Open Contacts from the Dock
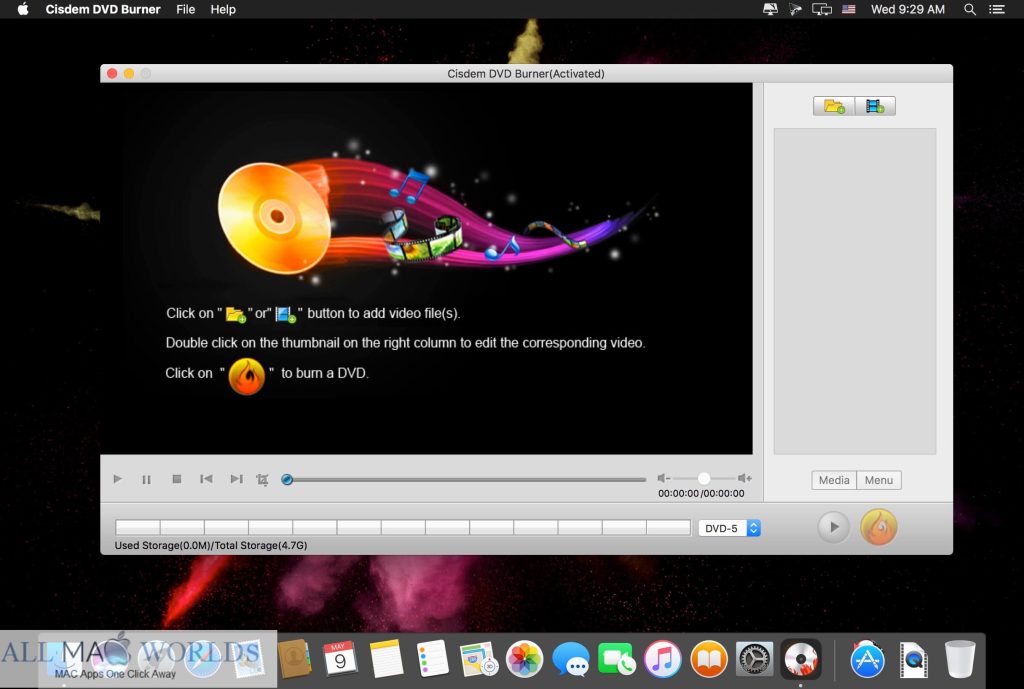This screenshot has width=1024, height=689. click(x=295, y=658)
